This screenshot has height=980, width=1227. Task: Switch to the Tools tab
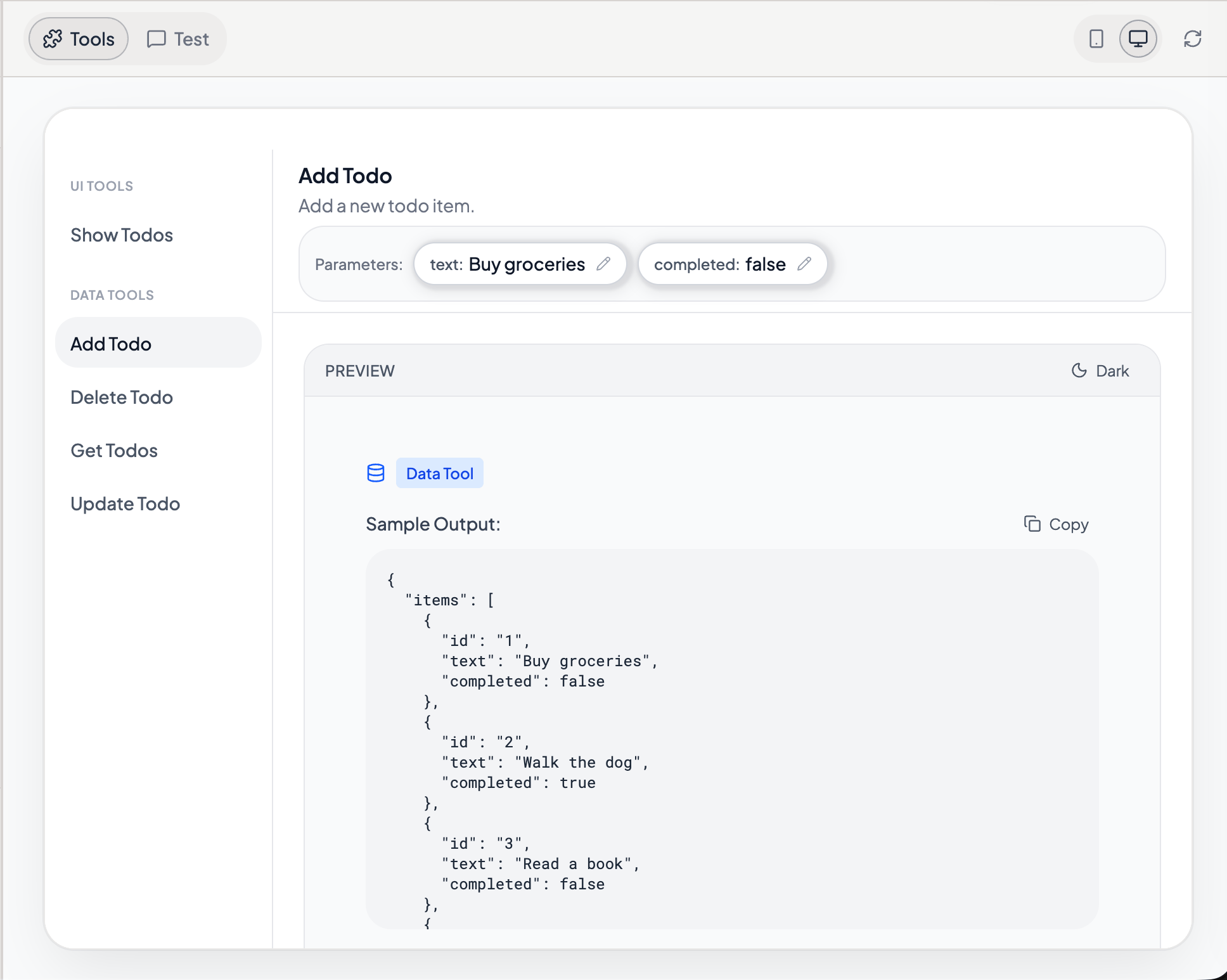coord(79,39)
